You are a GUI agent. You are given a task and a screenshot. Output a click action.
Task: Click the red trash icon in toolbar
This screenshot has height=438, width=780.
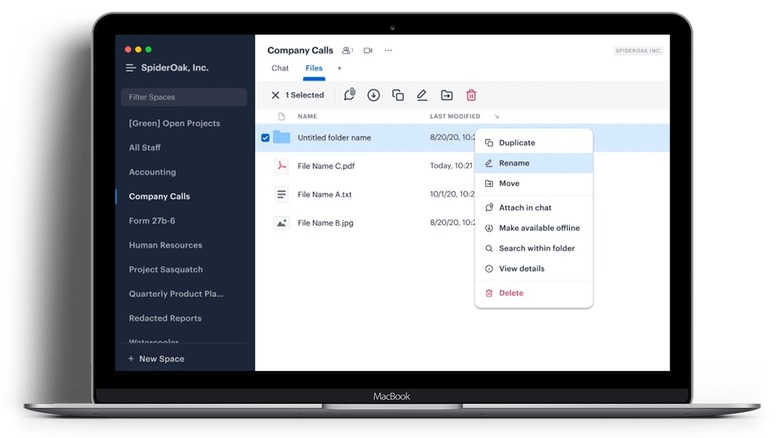pyautogui.click(x=471, y=95)
